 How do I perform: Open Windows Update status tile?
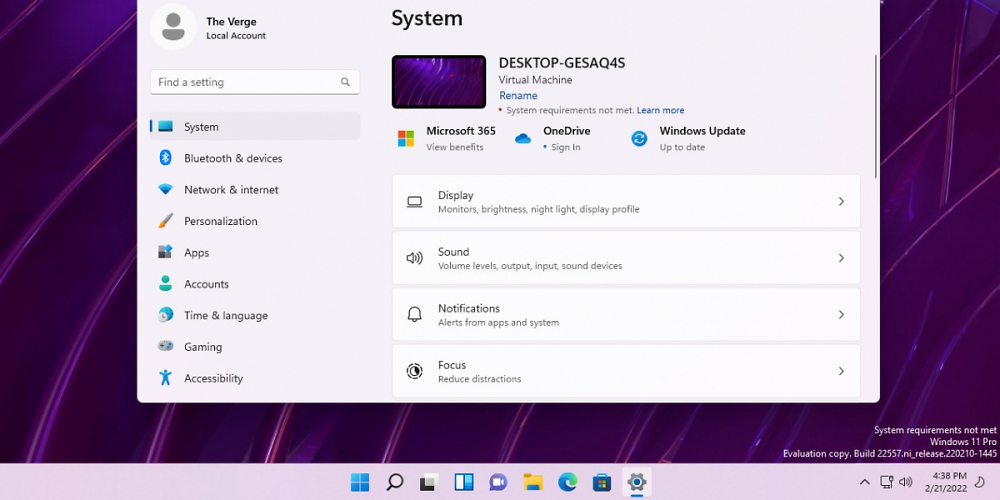[x=688, y=138]
